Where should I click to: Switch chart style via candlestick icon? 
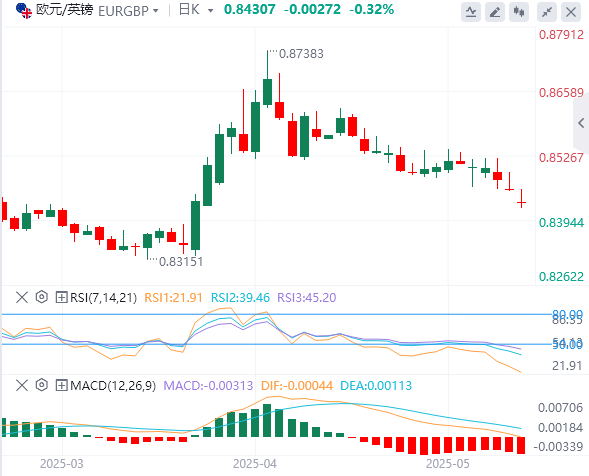(x=519, y=12)
